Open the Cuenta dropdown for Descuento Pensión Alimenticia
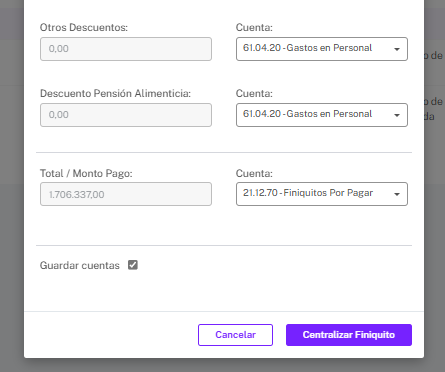Viewport: 445px width, 372px height. click(x=322, y=115)
